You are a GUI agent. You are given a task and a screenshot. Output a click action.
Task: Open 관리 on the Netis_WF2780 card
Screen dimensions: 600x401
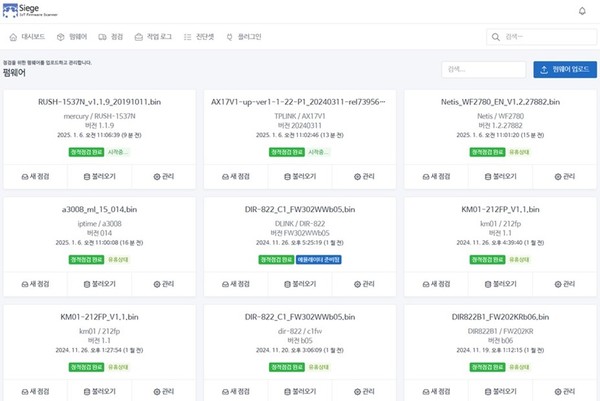click(565, 176)
